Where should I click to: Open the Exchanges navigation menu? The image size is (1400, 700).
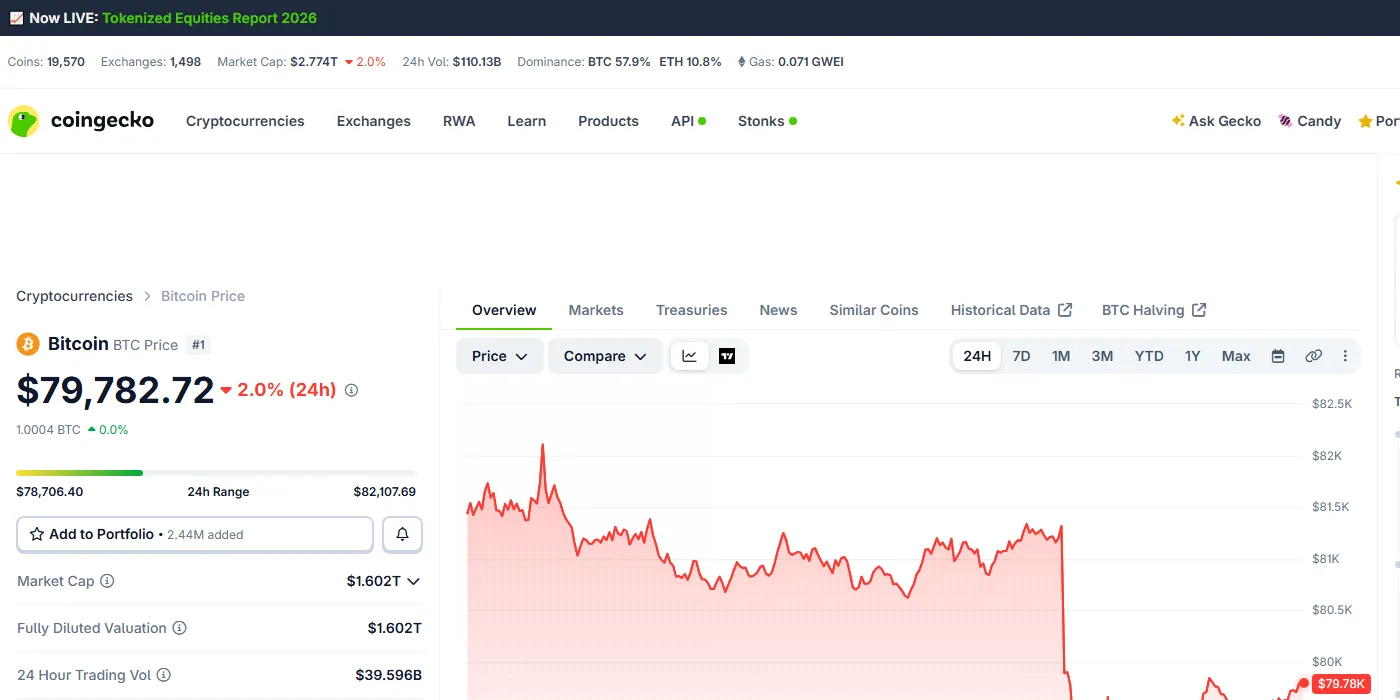[374, 121]
